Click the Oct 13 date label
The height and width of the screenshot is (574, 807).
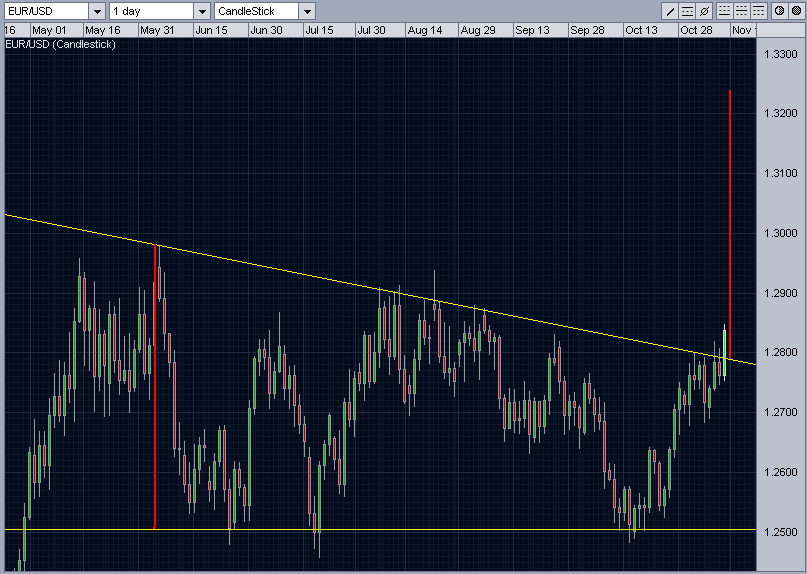coord(641,30)
